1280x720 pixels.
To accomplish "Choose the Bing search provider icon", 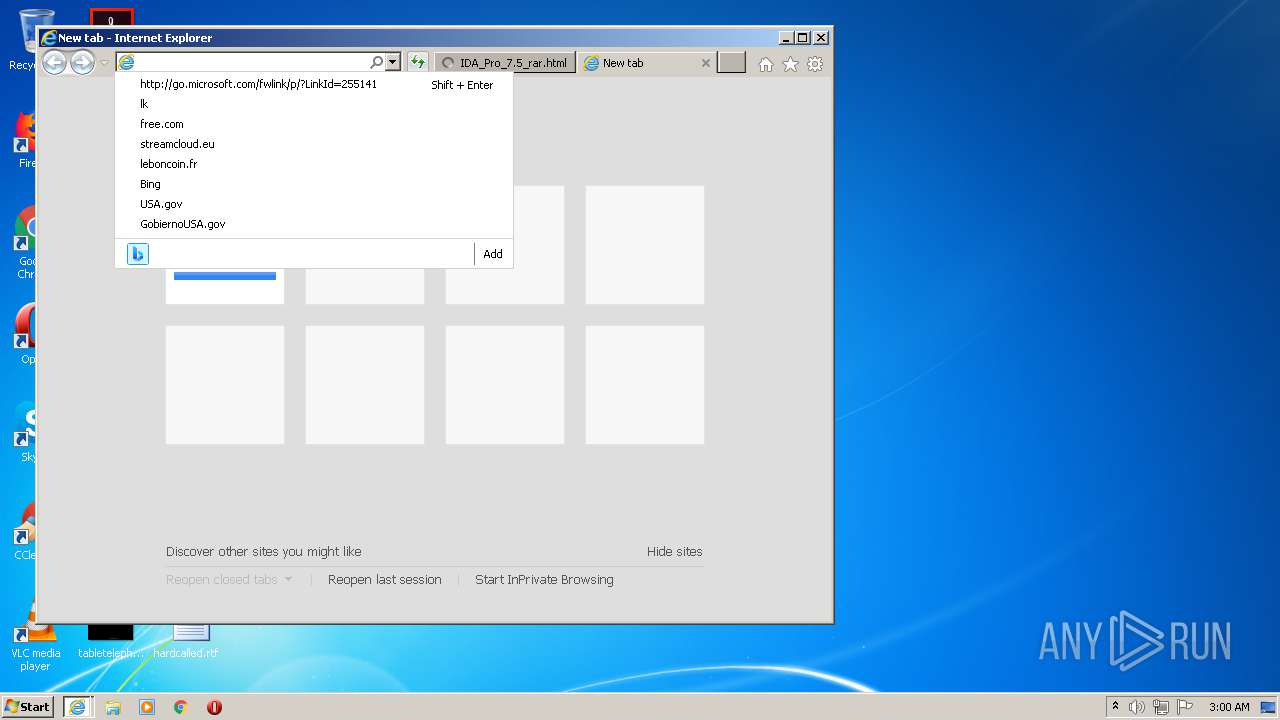I will (138, 254).
